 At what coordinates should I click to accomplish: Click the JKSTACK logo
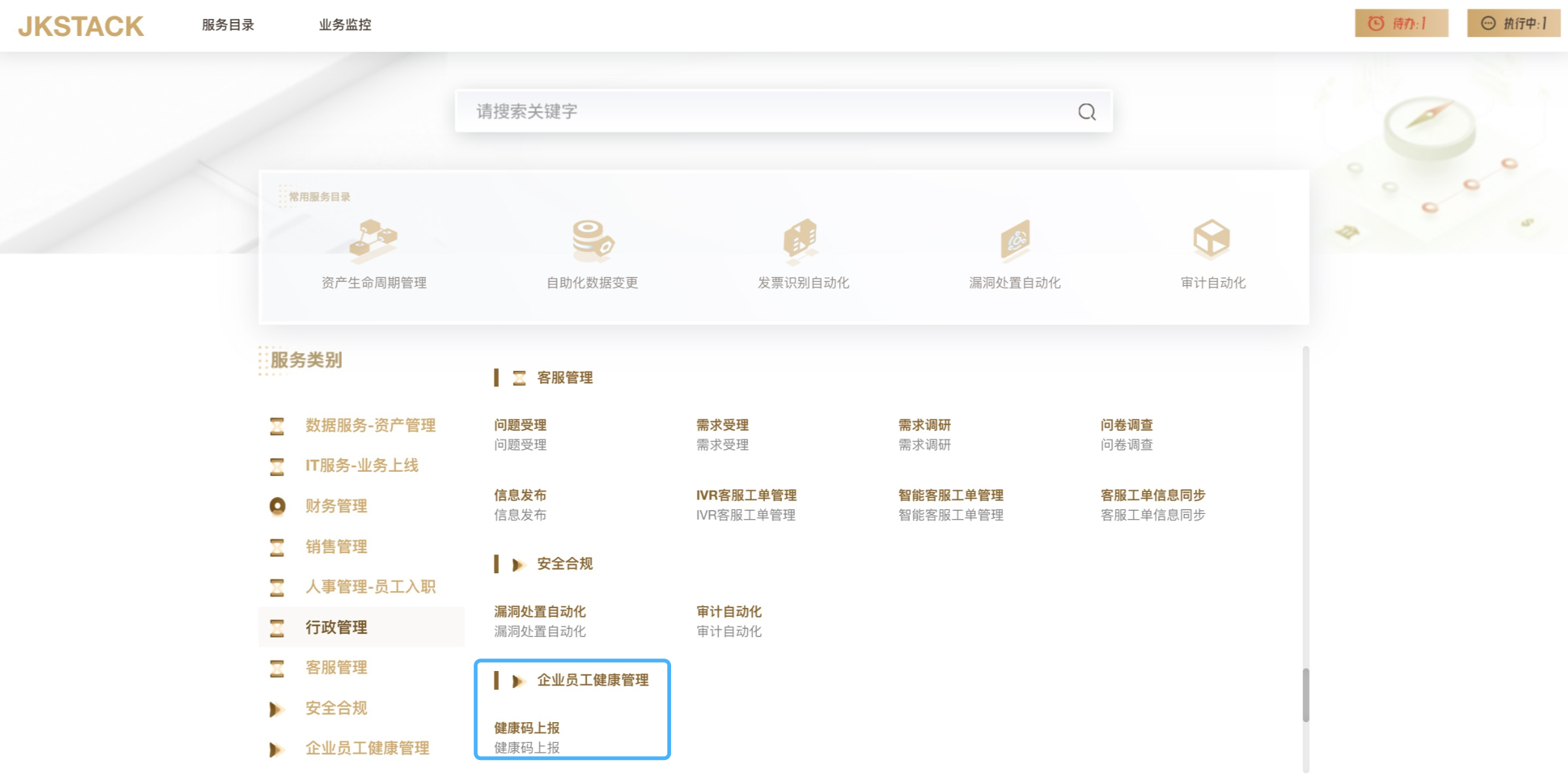click(81, 26)
